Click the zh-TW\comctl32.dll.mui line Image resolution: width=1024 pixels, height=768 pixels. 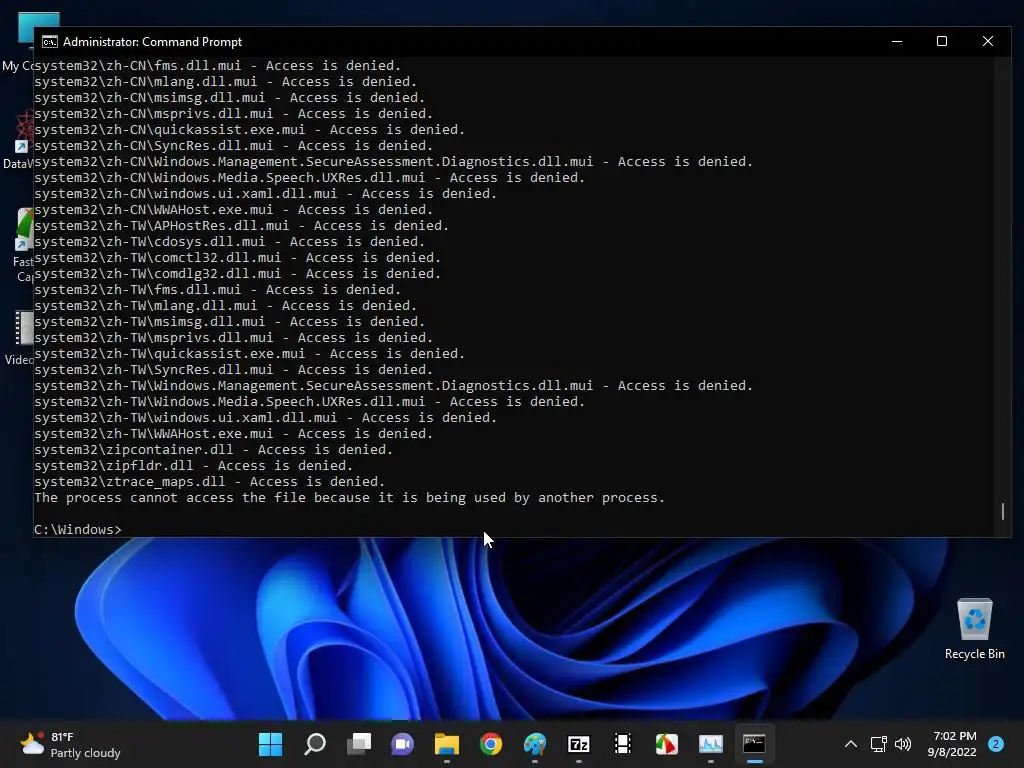238,257
